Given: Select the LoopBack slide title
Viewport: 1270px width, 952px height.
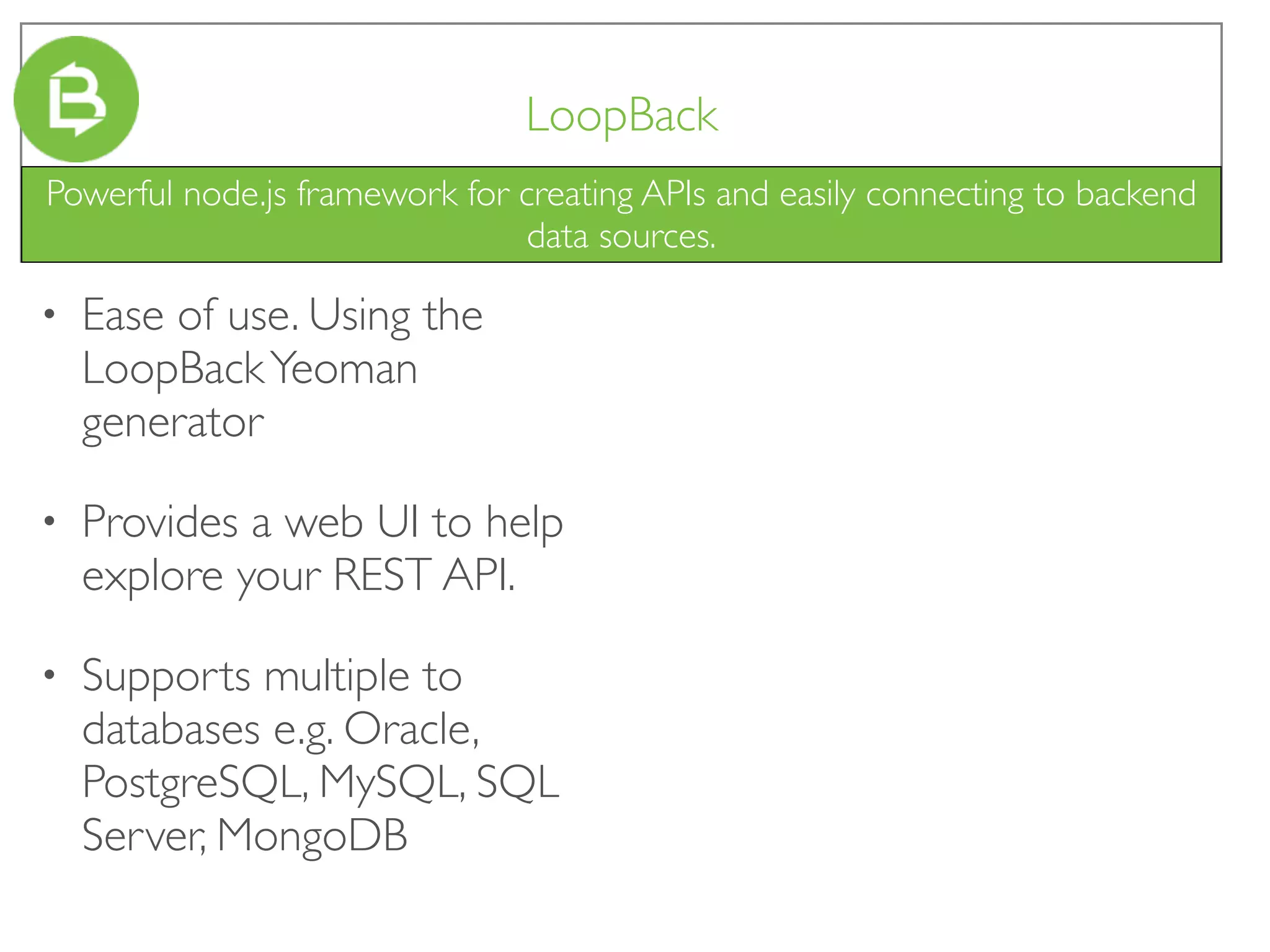Looking at the screenshot, I should [621, 115].
